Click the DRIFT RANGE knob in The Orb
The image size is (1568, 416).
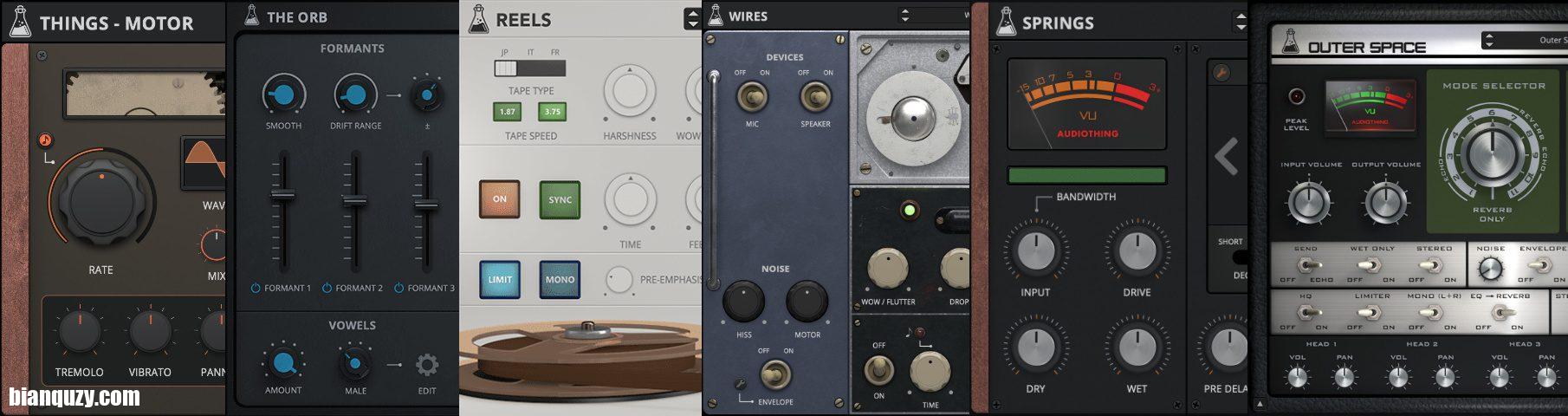355,94
